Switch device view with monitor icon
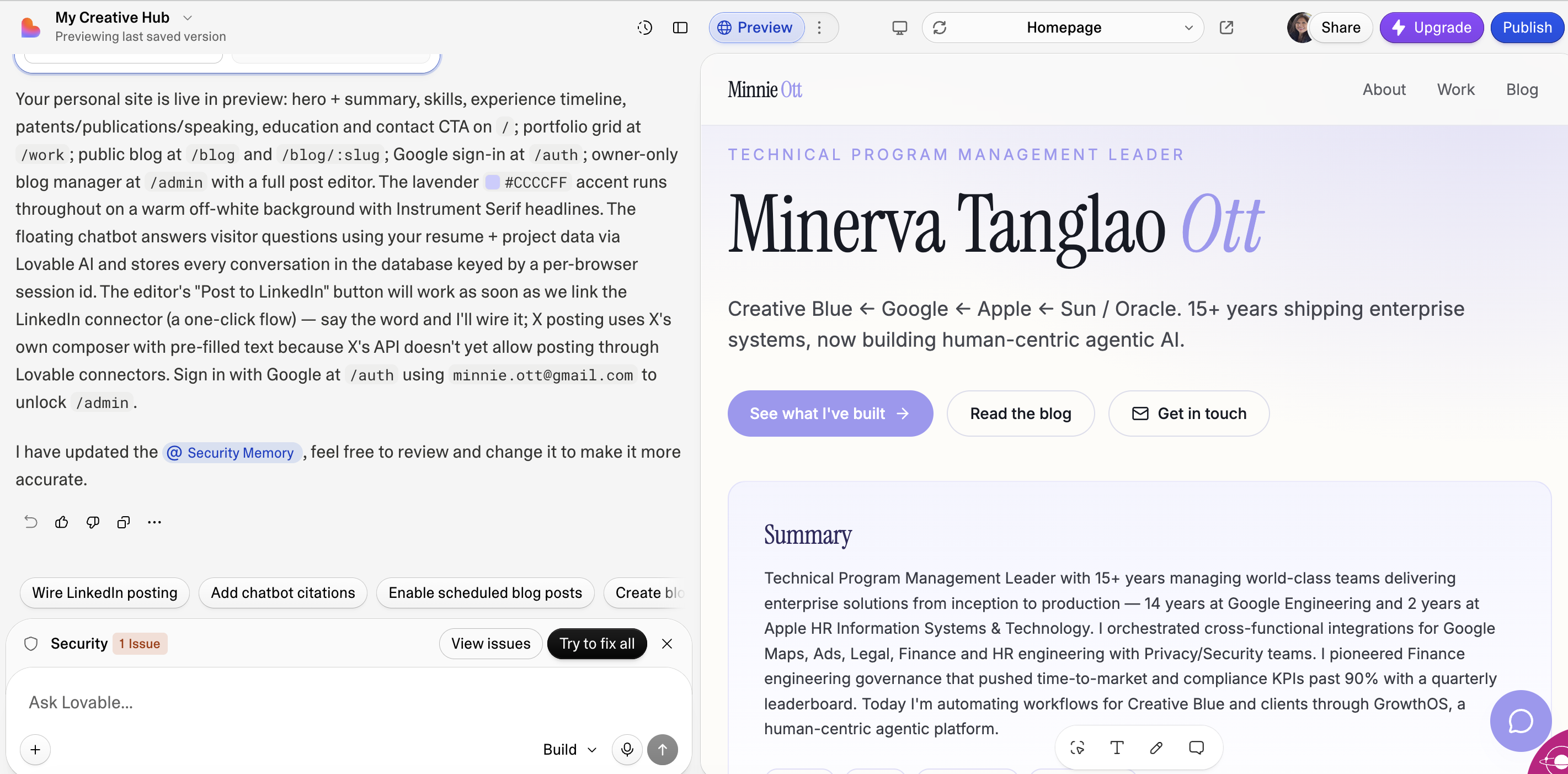 [899, 28]
